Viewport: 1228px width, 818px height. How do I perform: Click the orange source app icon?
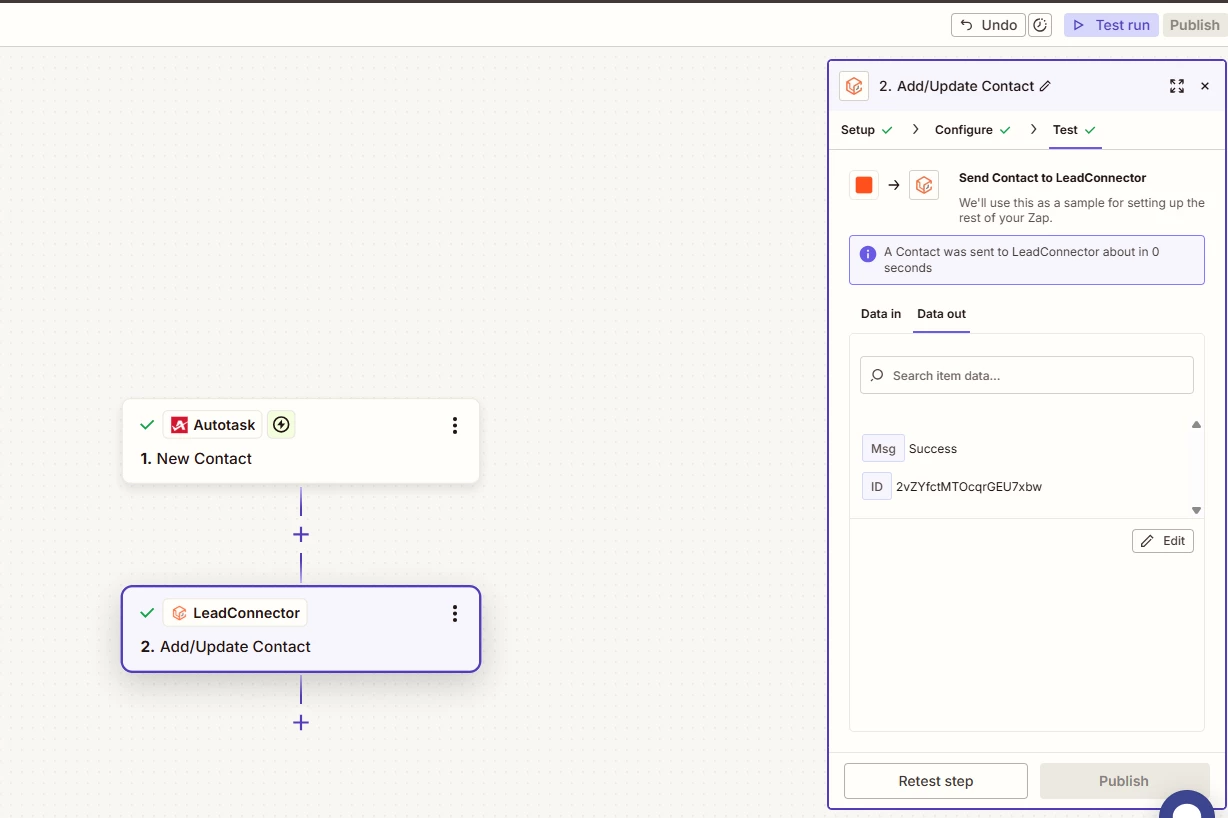tap(864, 185)
